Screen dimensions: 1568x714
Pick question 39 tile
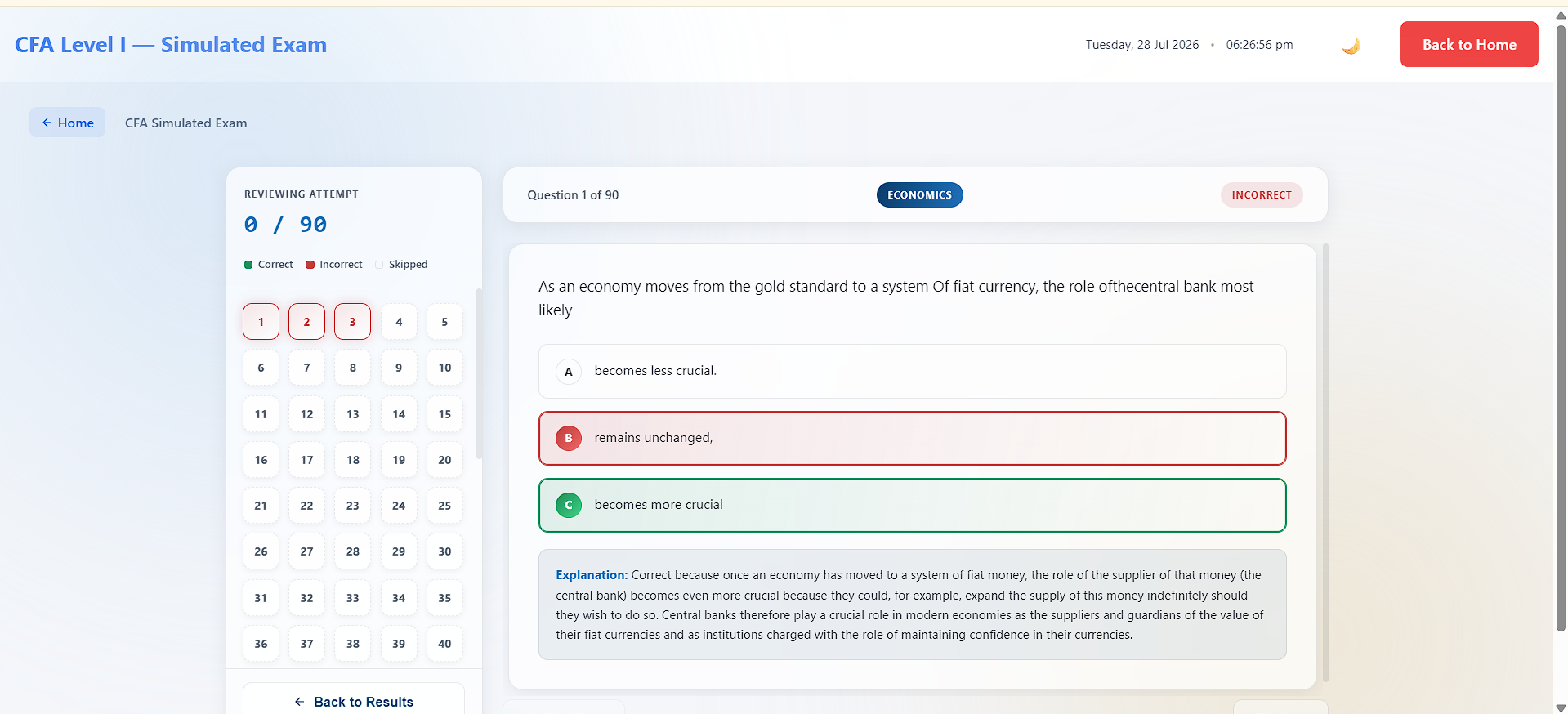[399, 644]
